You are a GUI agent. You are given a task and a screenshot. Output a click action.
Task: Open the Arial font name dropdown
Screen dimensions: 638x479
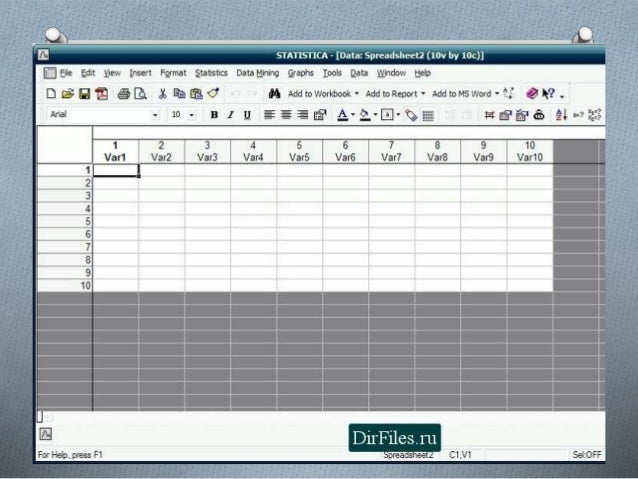click(x=155, y=115)
